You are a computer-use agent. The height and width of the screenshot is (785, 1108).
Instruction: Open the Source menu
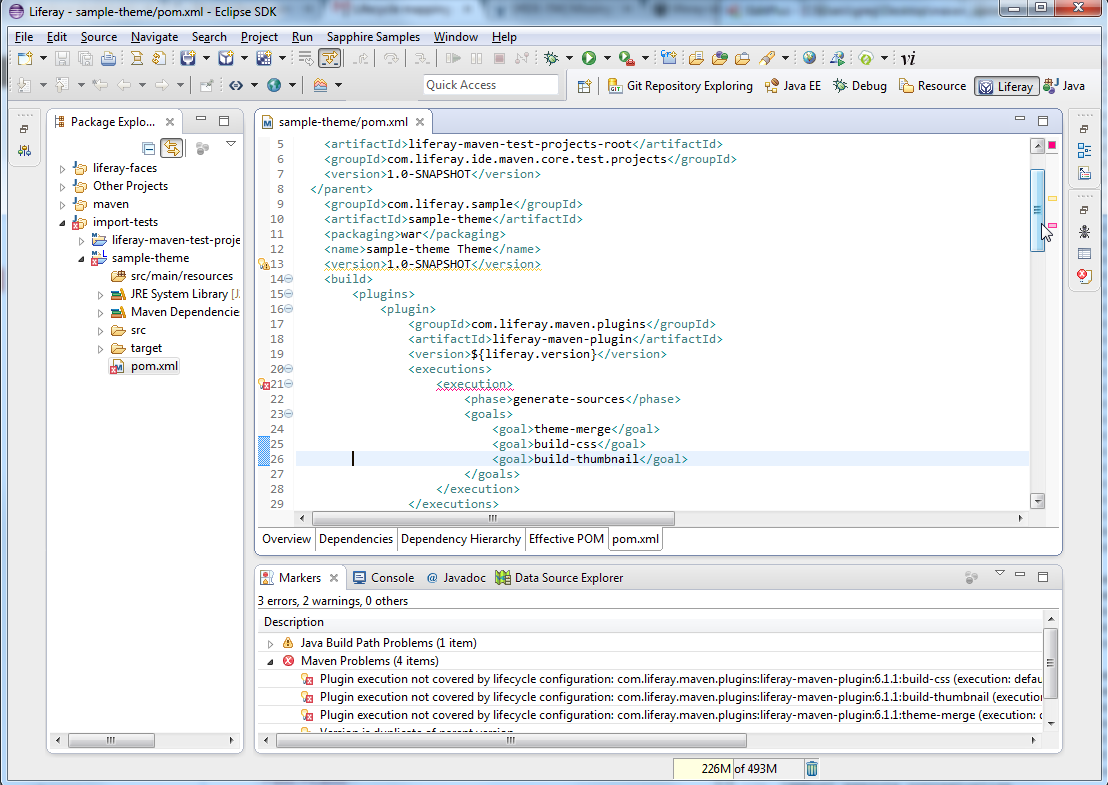(x=98, y=37)
